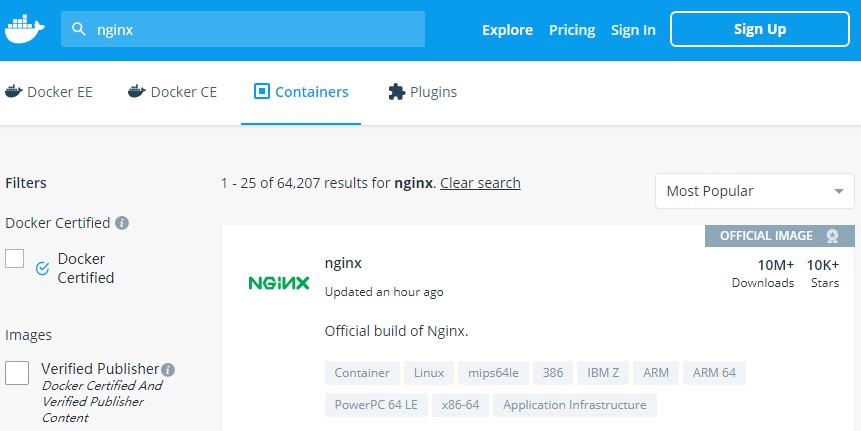Click the Clear search link
Screen dimensions: 861x431
click(480, 183)
